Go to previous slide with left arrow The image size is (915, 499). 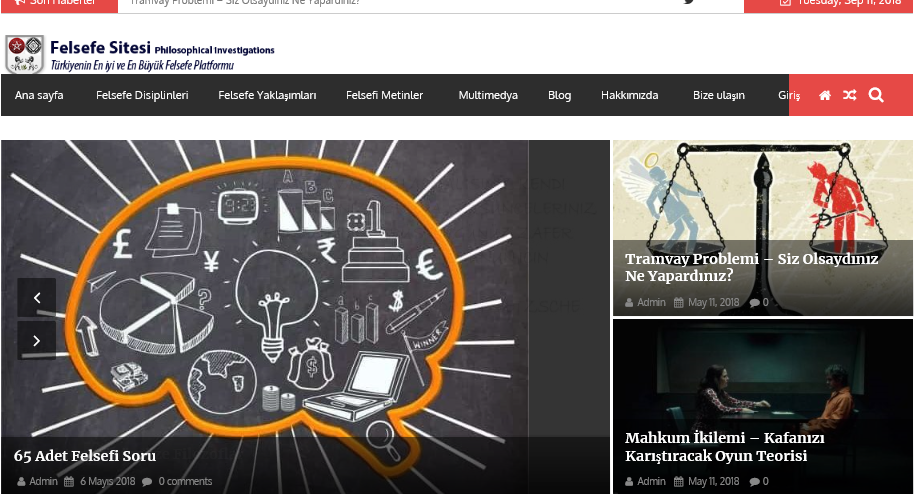coord(37,297)
